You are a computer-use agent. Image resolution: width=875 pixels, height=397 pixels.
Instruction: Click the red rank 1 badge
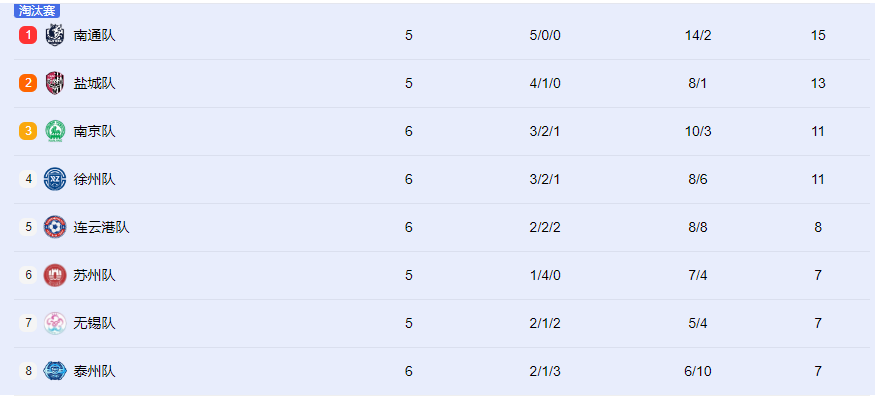tap(28, 35)
